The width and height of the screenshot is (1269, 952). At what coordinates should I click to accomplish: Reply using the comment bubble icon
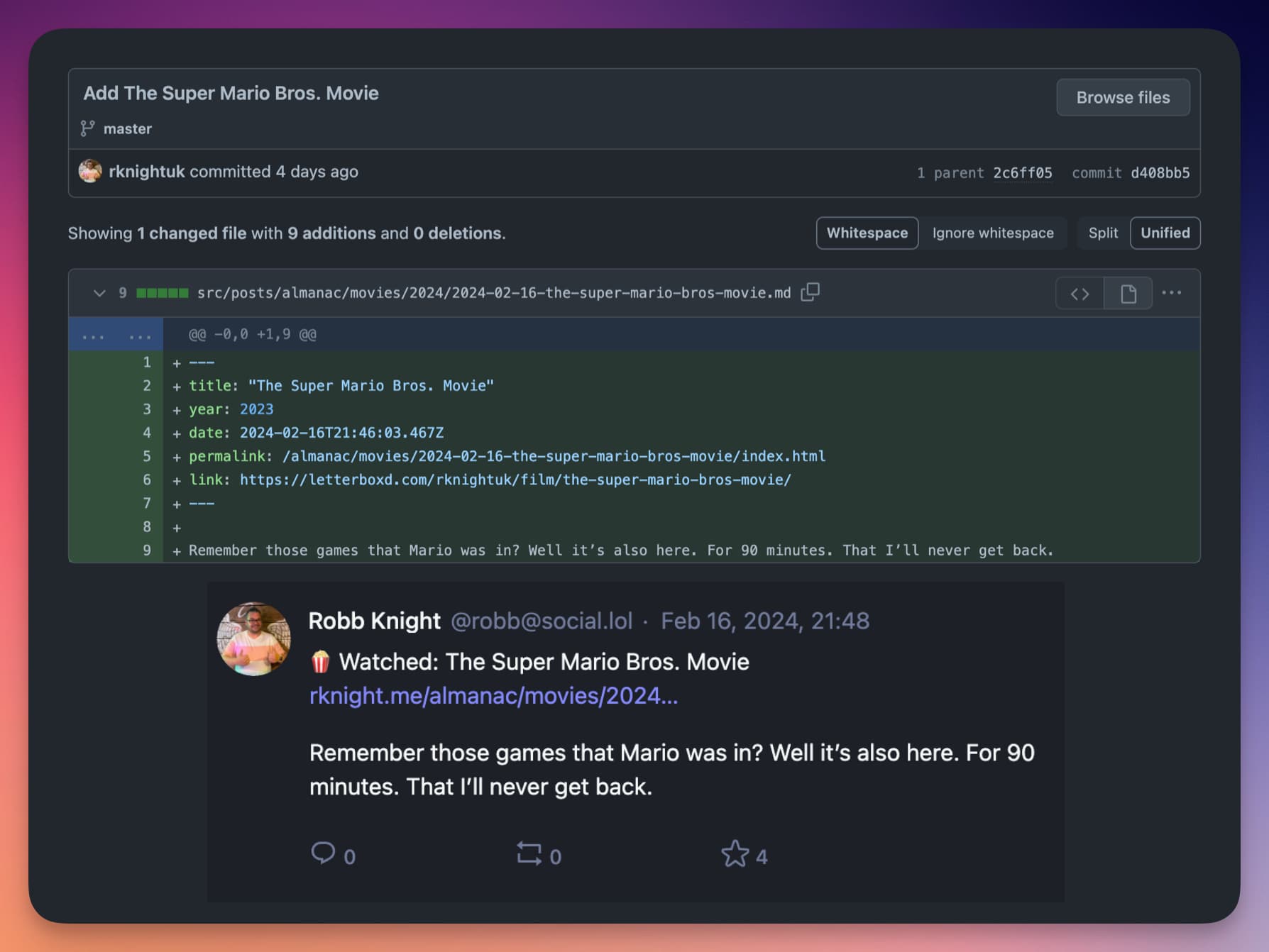[x=323, y=853]
